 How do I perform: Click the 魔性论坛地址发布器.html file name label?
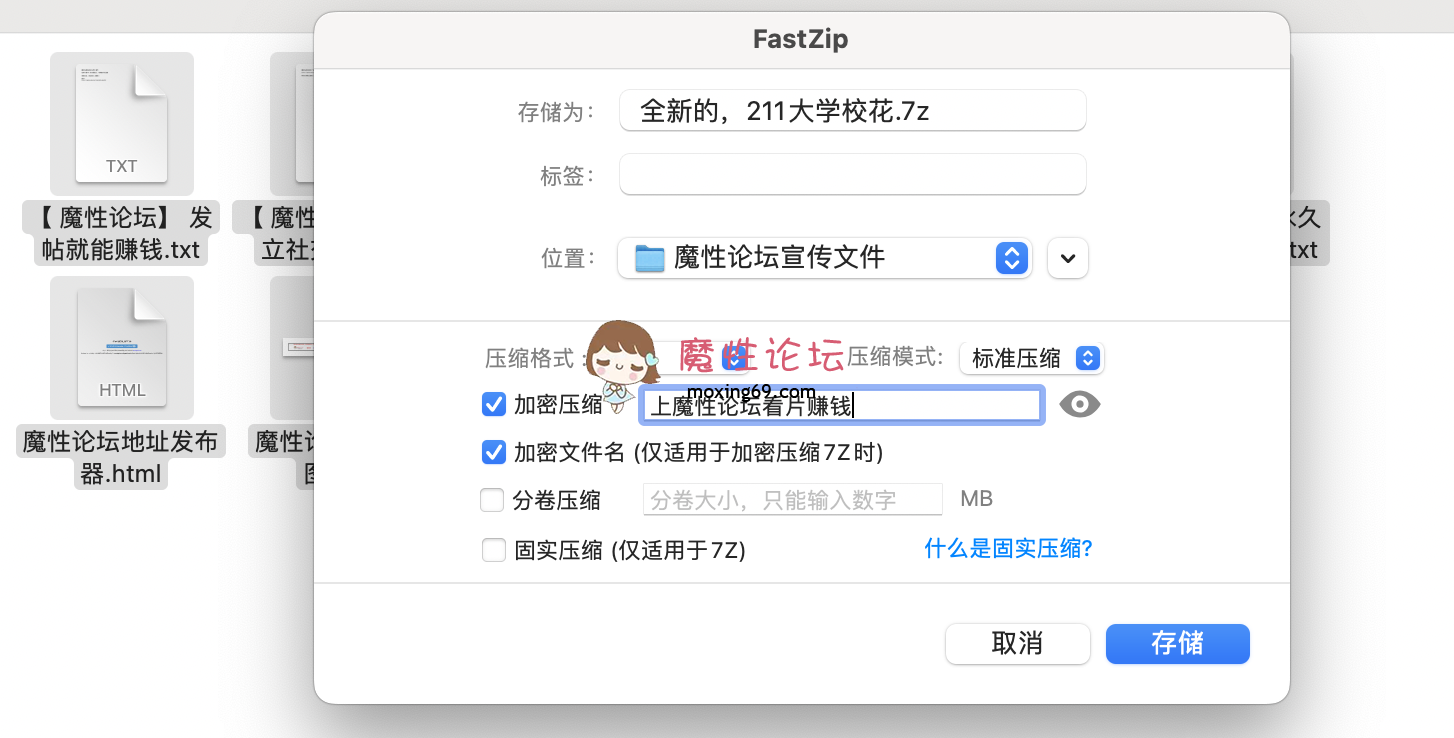(122, 457)
